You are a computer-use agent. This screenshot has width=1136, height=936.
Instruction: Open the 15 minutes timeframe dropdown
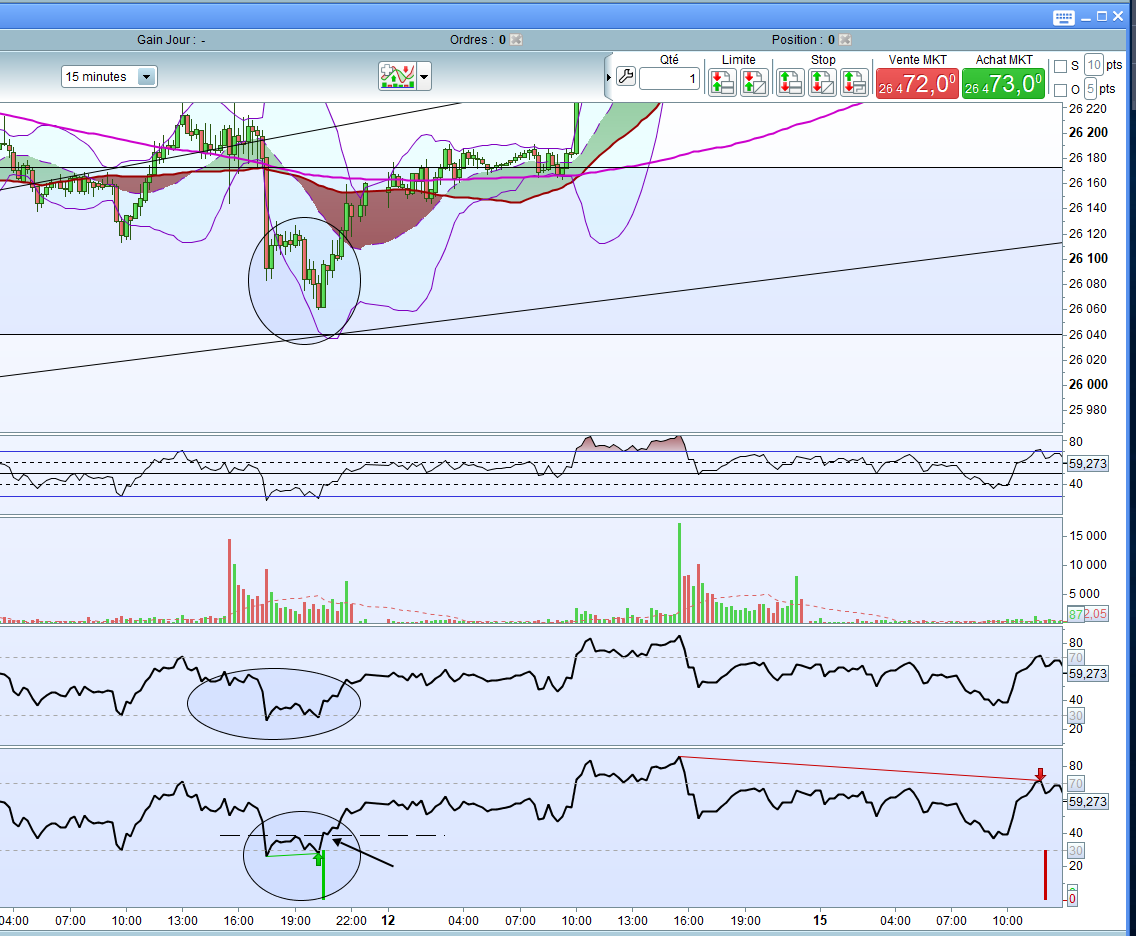(109, 77)
